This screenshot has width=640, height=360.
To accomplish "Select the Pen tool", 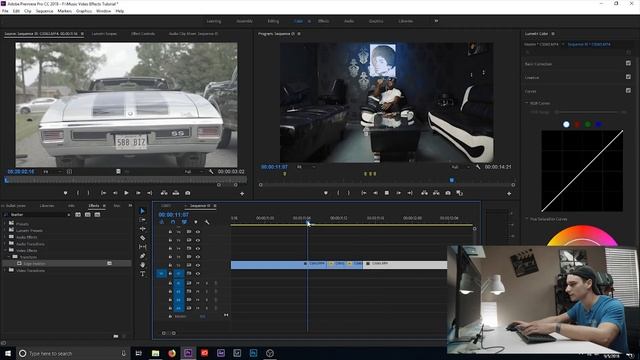I will (142, 256).
